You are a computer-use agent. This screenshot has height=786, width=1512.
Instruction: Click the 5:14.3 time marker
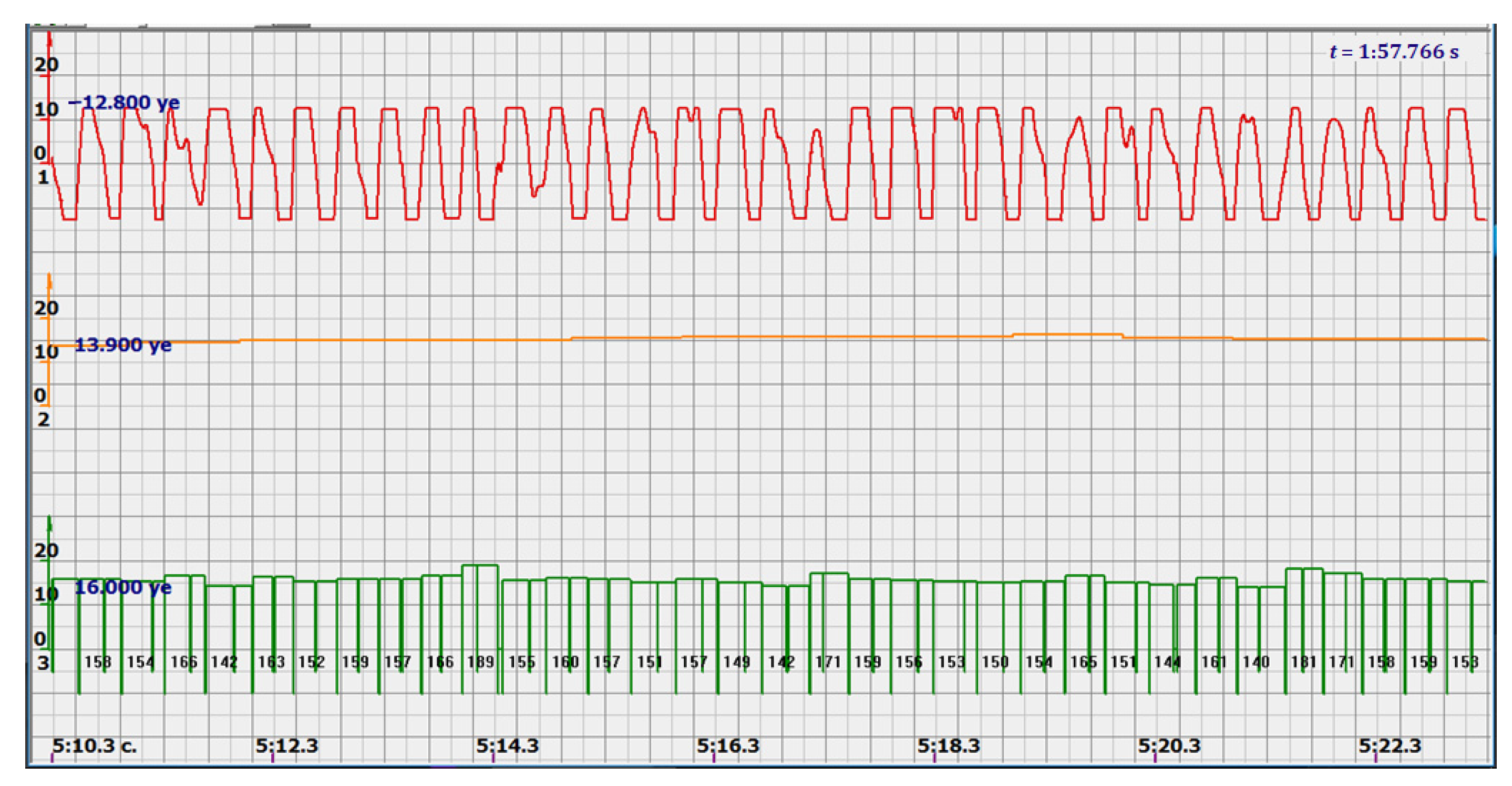507,746
